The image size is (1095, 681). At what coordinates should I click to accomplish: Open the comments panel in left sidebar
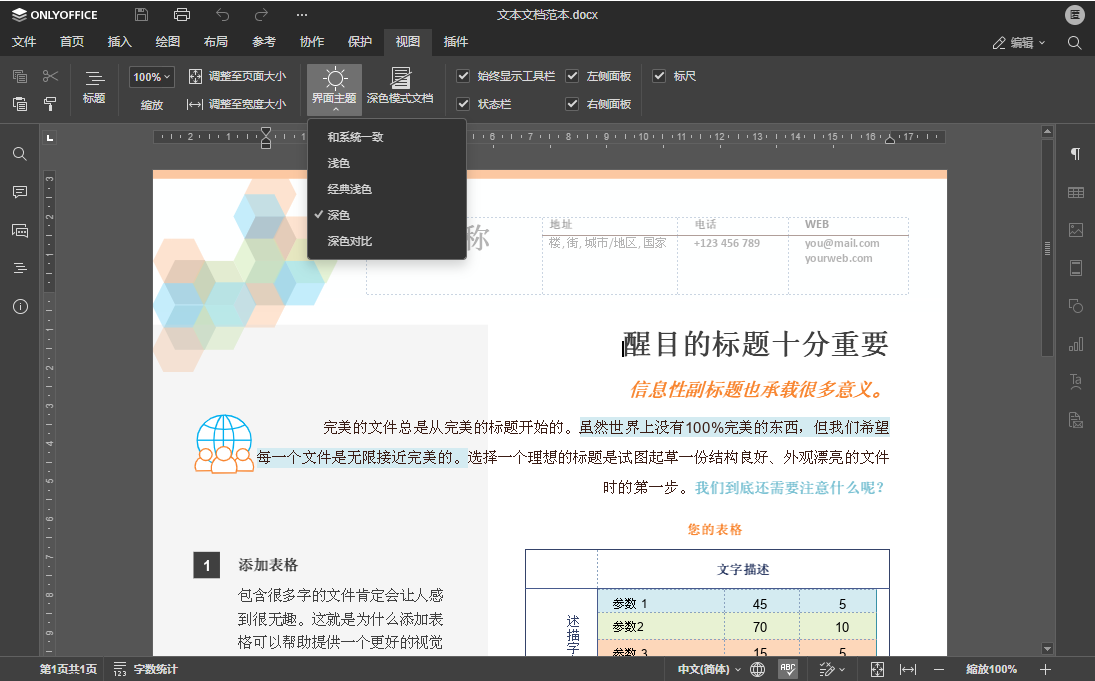point(20,192)
